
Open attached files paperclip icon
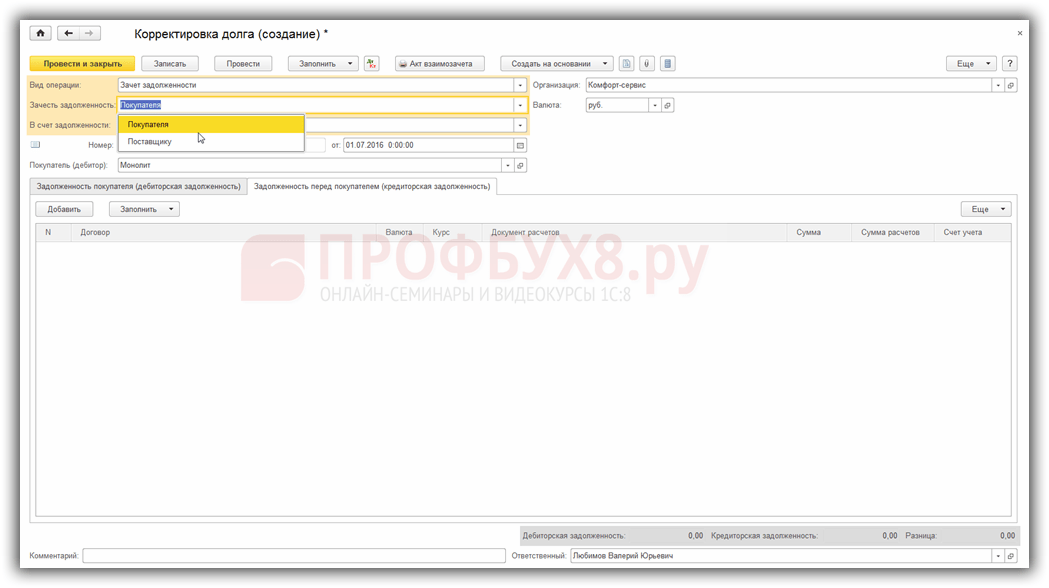646,64
